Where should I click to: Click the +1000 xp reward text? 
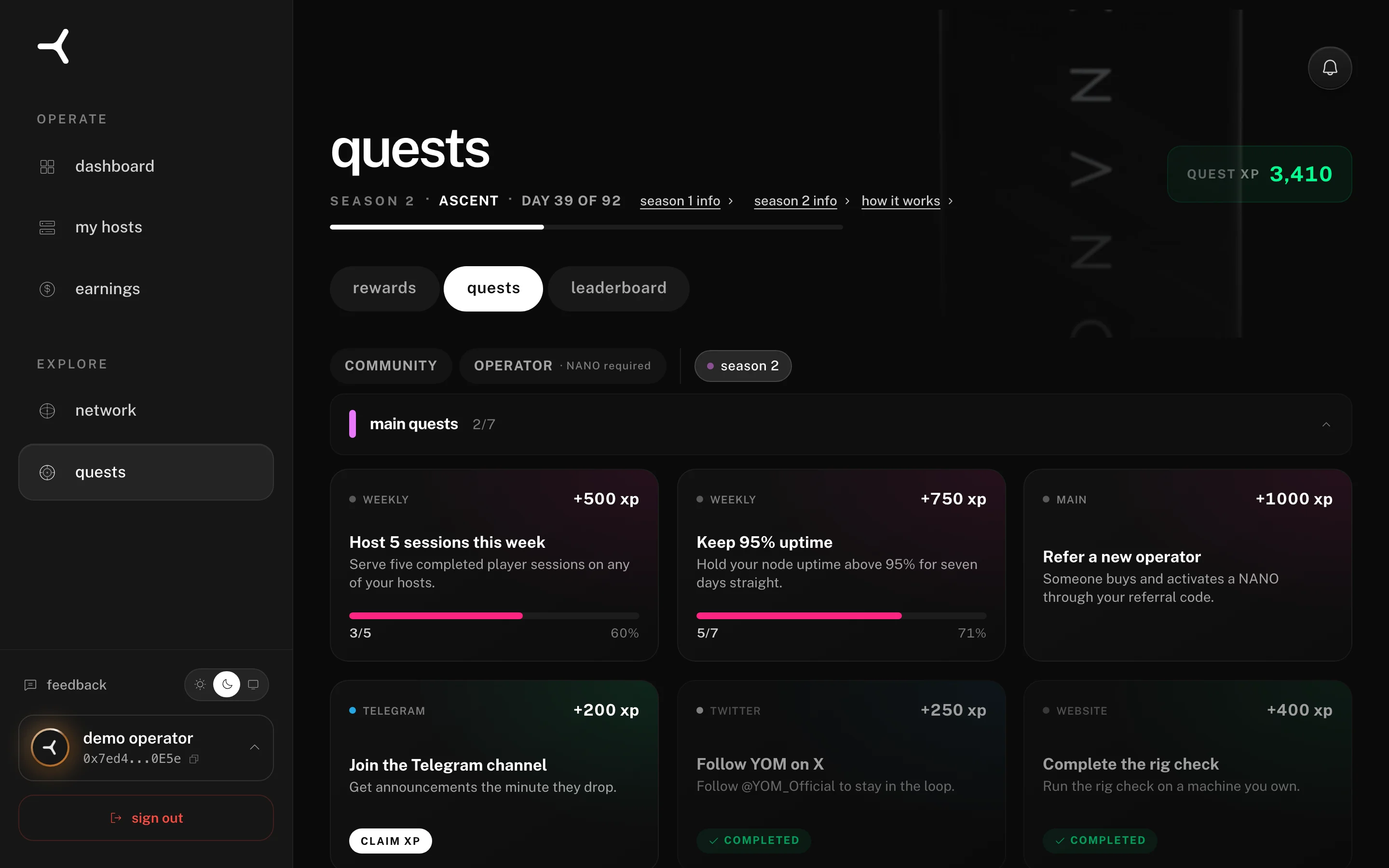tap(1294, 499)
